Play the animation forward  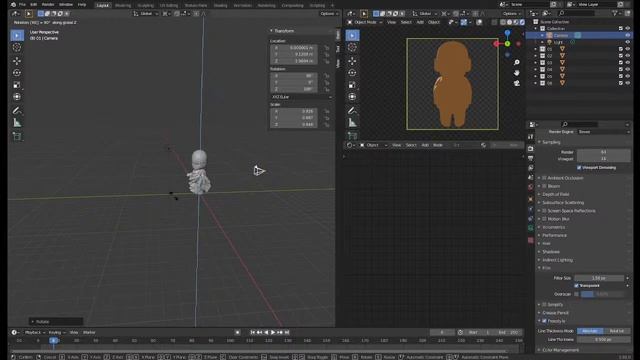[273, 333]
